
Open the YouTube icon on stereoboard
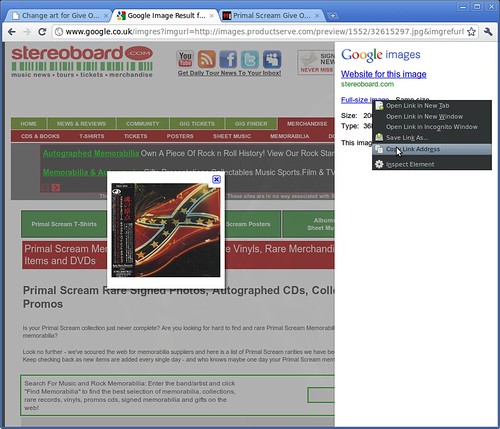[x=185, y=59]
